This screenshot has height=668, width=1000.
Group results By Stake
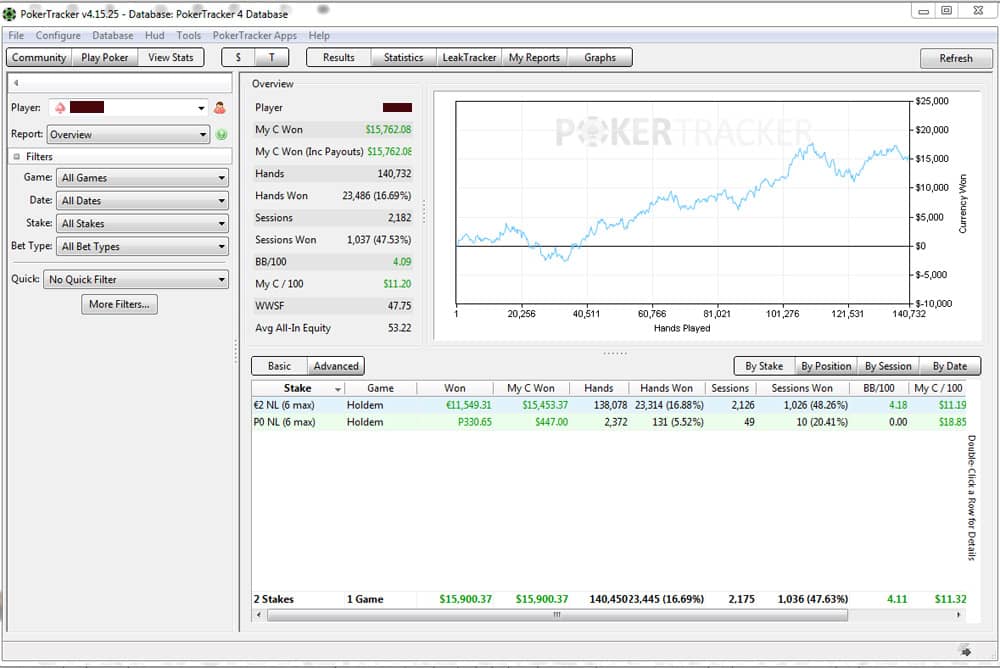[x=764, y=366]
